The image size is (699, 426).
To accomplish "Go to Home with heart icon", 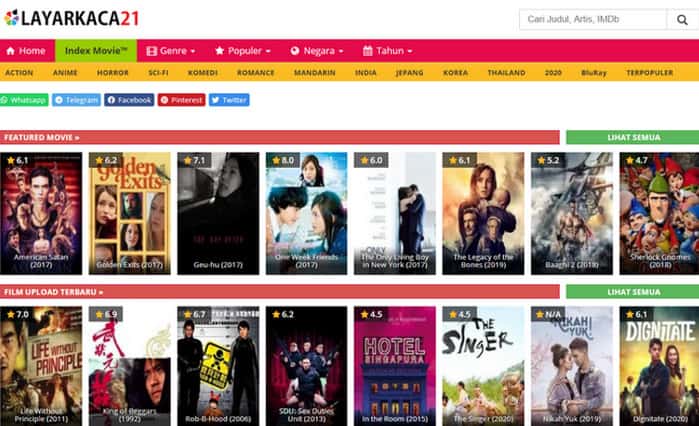I will click(x=26, y=51).
